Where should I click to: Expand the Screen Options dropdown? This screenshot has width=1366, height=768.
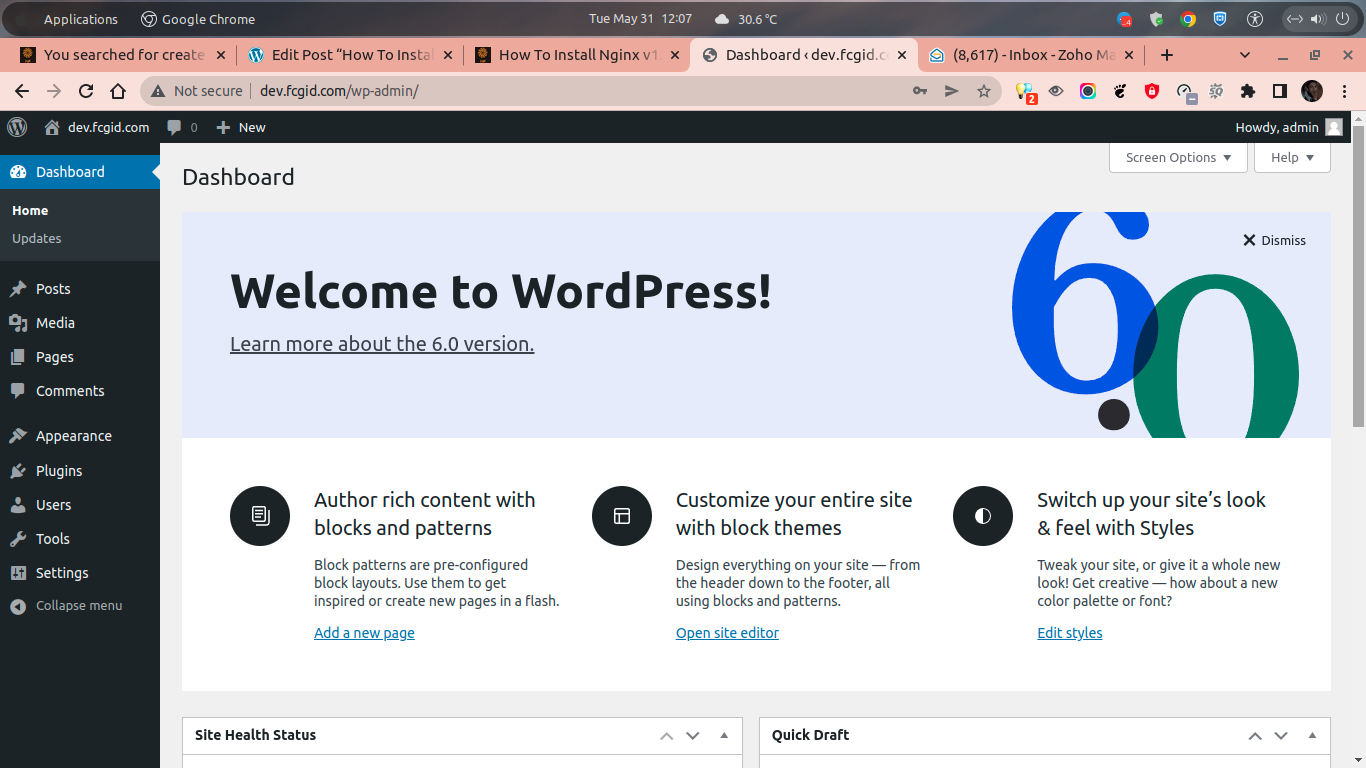pyautogui.click(x=1178, y=158)
